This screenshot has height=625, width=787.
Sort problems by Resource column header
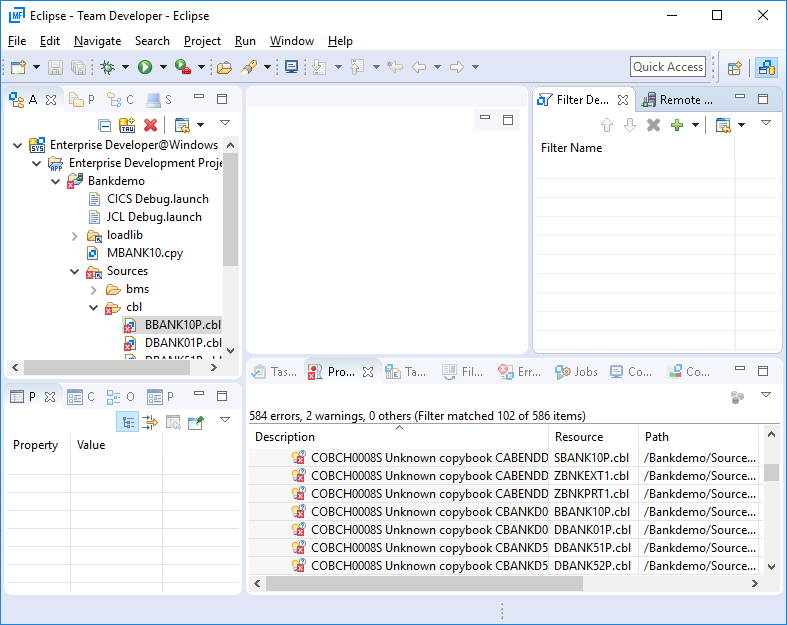click(580, 436)
